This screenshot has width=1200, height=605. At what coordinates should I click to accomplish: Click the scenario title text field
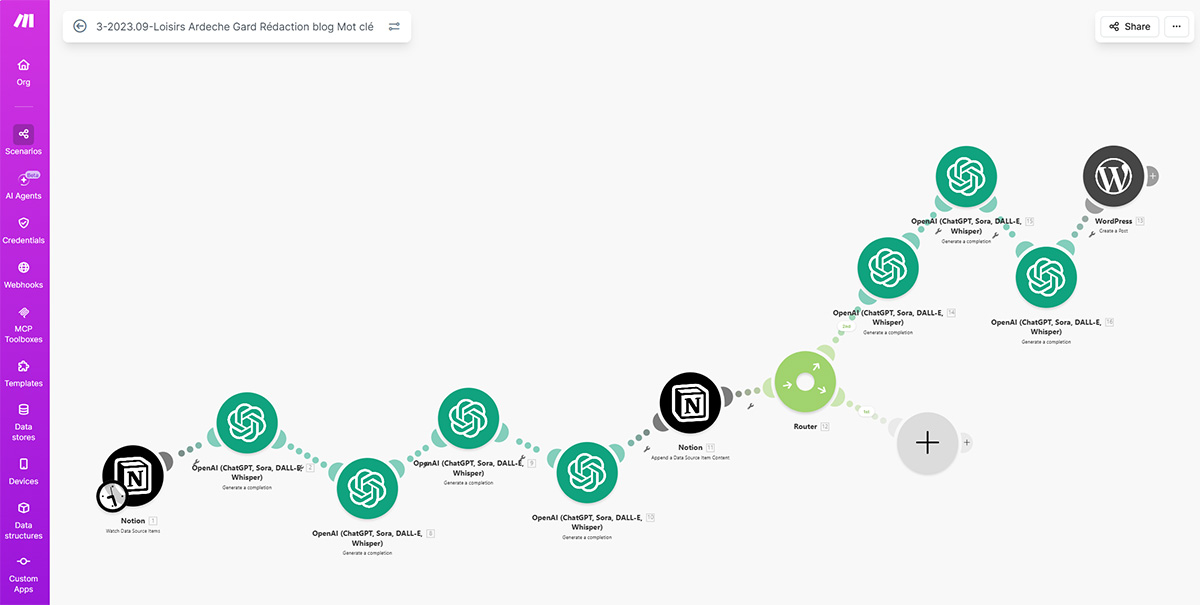click(x=235, y=27)
